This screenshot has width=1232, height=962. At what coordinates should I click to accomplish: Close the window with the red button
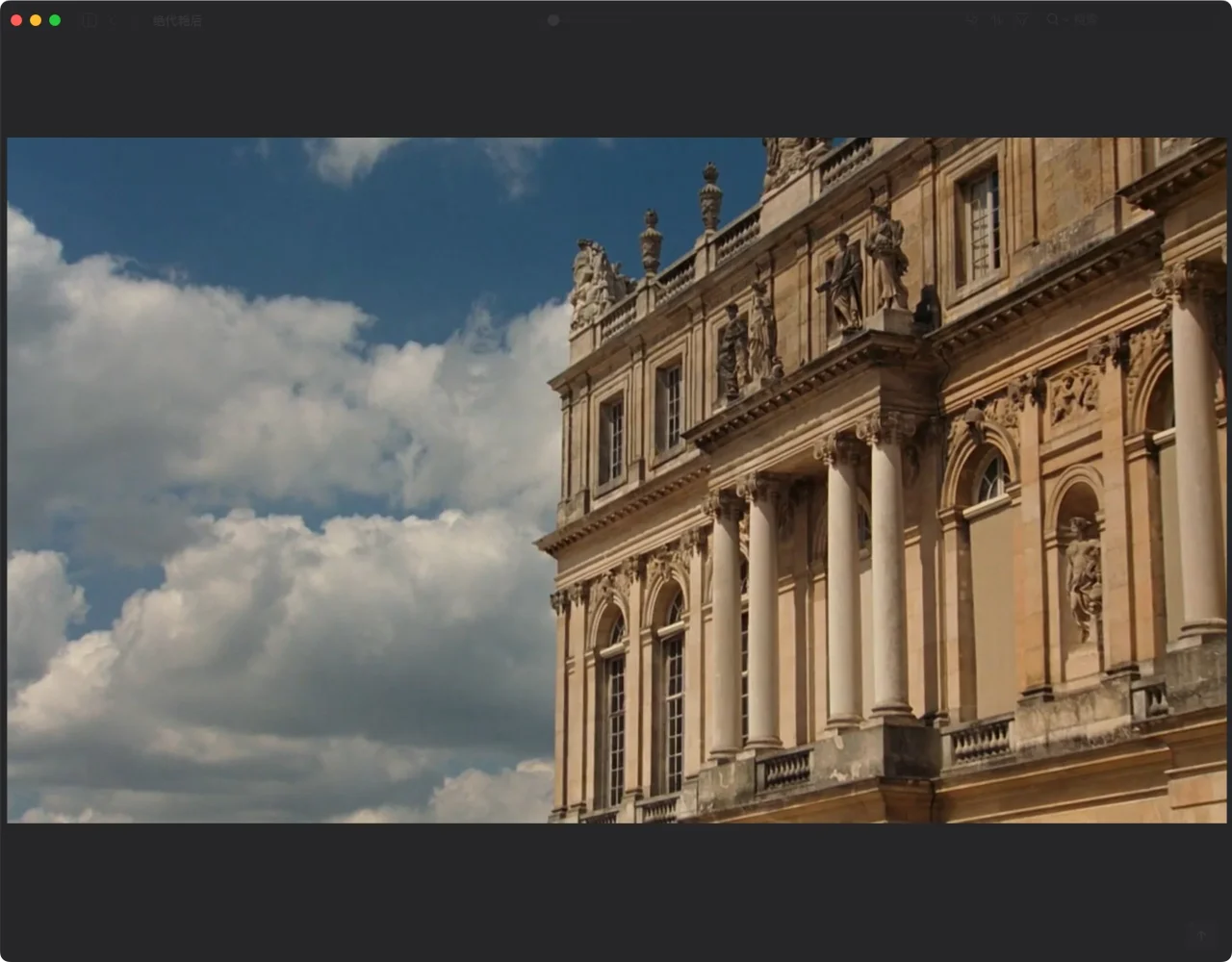[16, 20]
